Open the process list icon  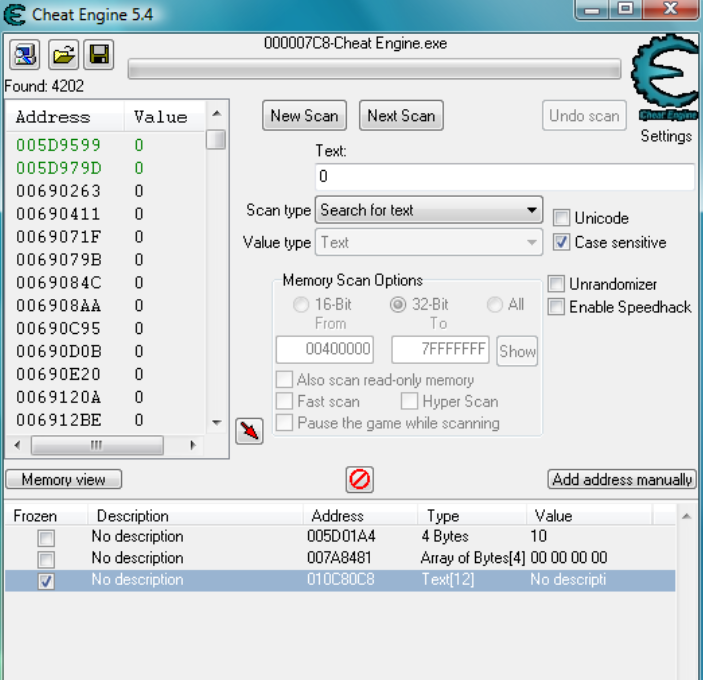[25, 55]
